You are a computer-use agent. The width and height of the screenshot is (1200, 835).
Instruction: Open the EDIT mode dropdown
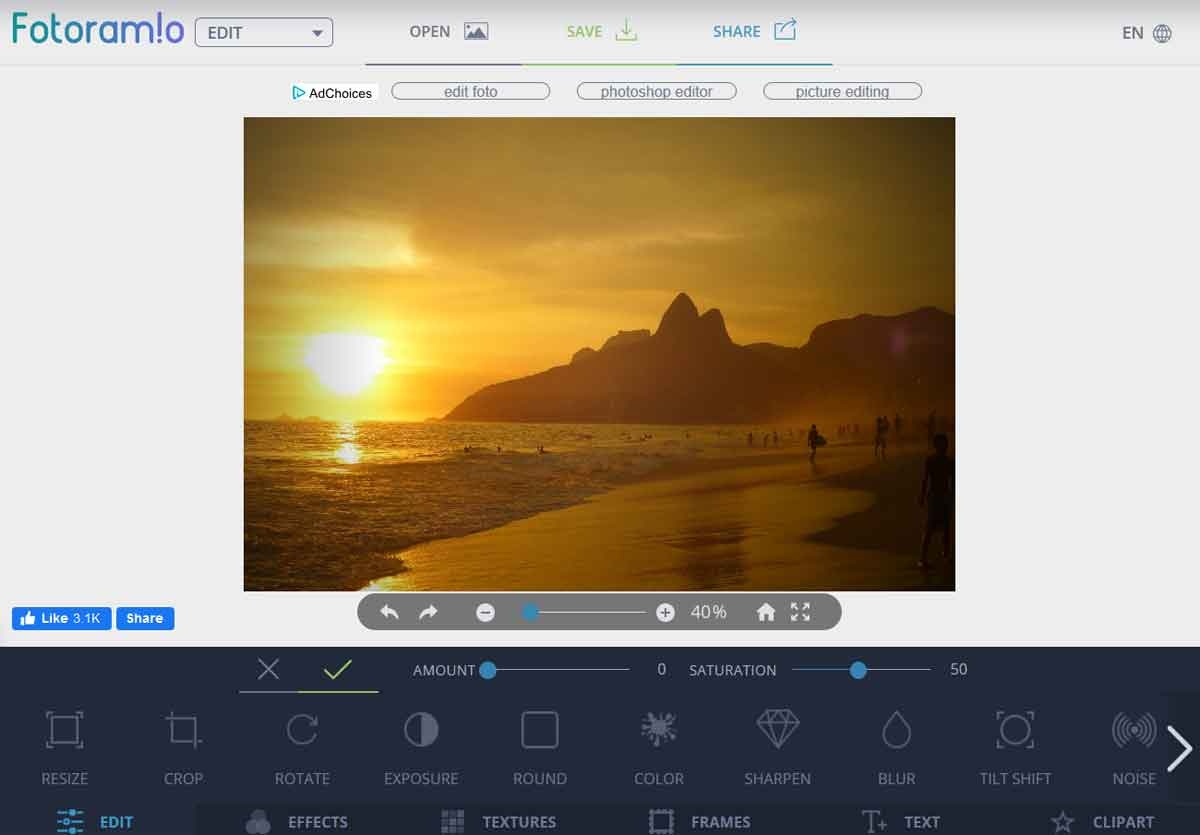[264, 32]
